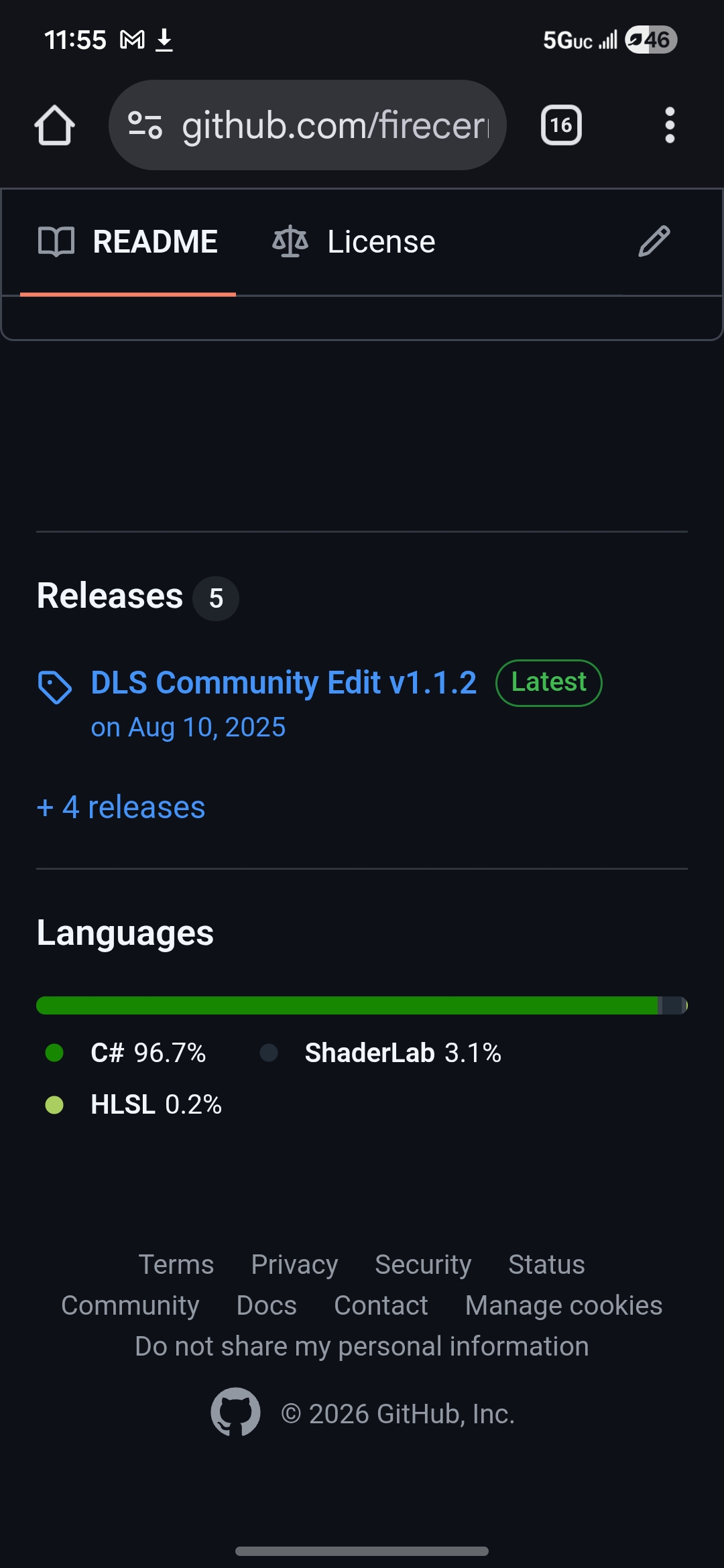The width and height of the screenshot is (724, 1568).
Task: Select the HLSL 0.2% language entry
Action: pos(156,1104)
